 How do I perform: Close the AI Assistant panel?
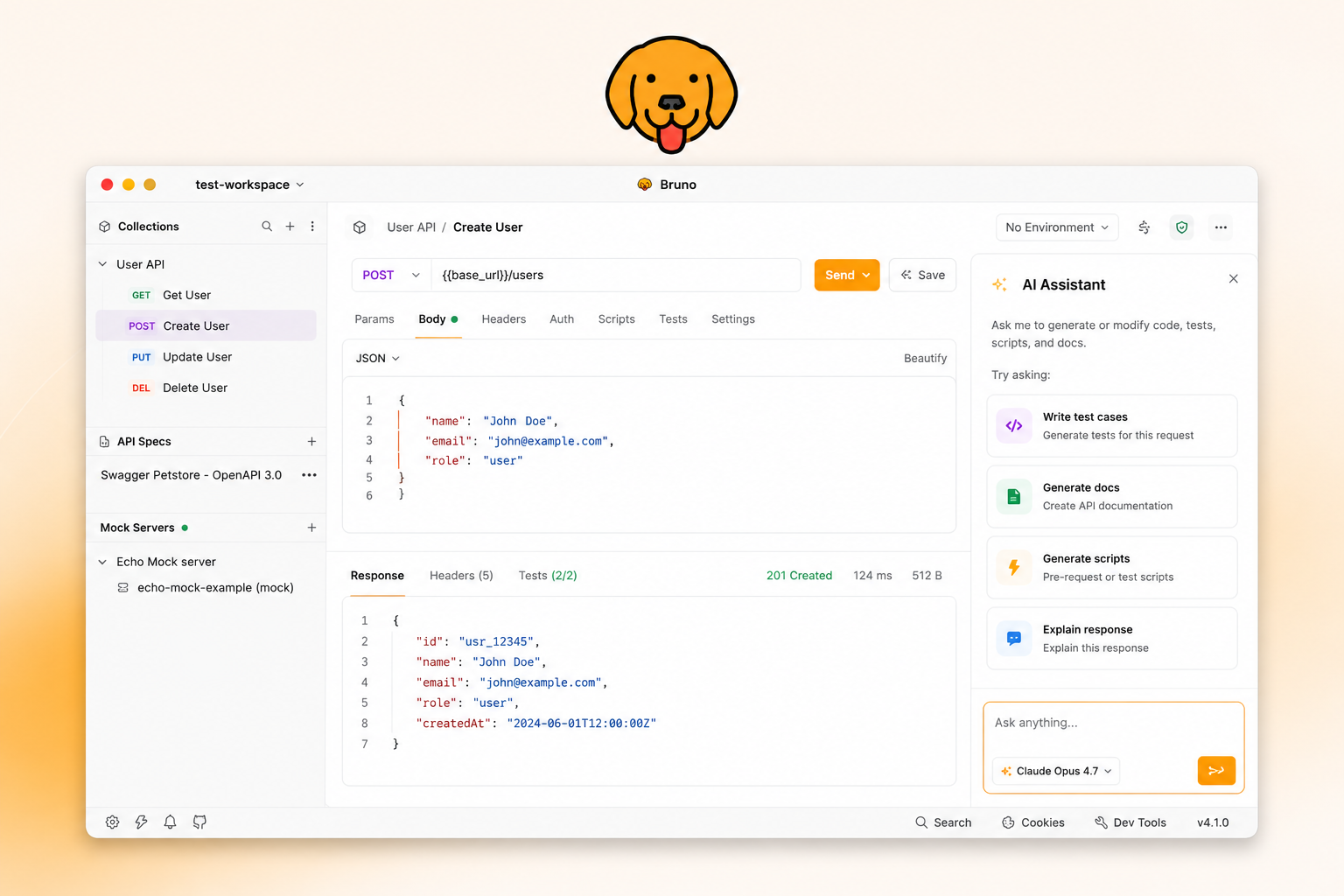[x=1233, y=279]
